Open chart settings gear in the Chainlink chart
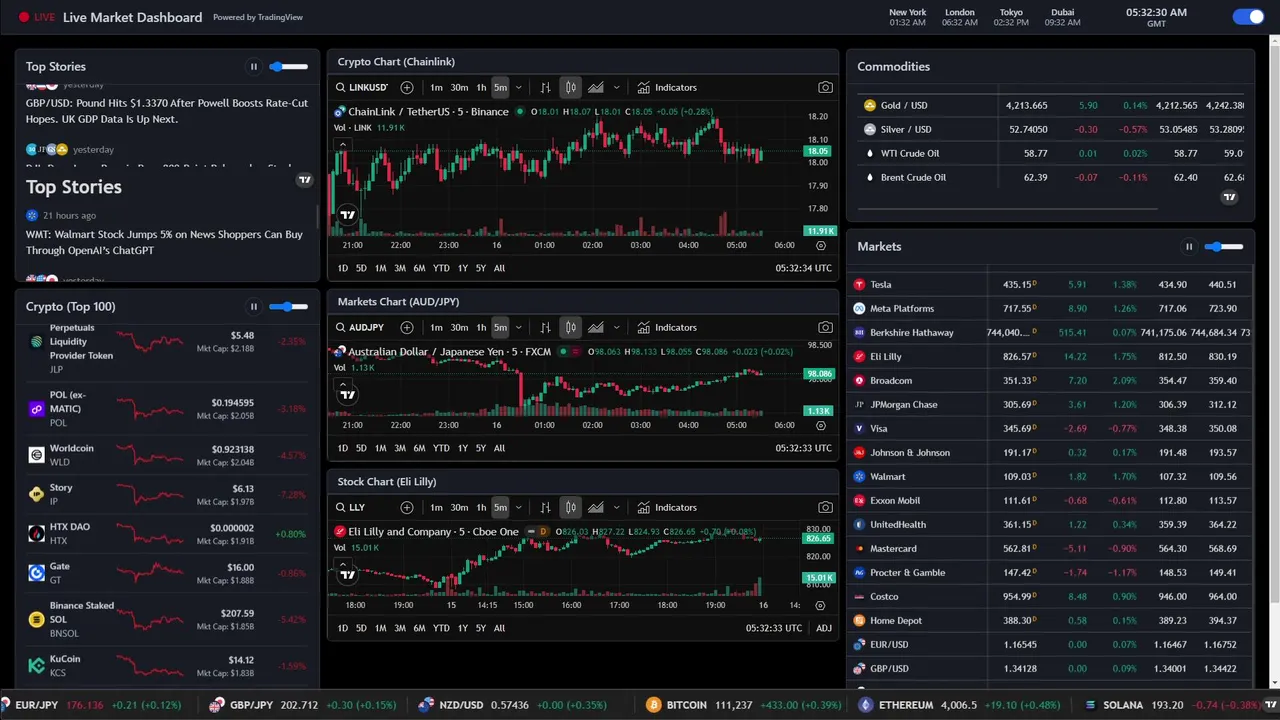This screenshot has width=1280, height=720. click(x=821, y=245)
